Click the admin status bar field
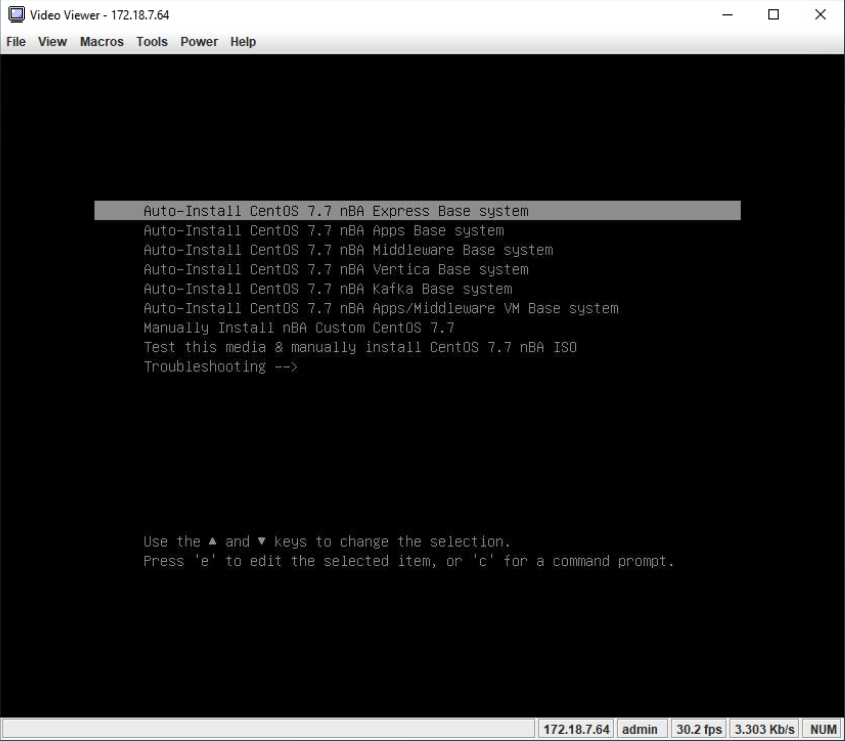Screen dimensions: 845x741 point(640,729)
